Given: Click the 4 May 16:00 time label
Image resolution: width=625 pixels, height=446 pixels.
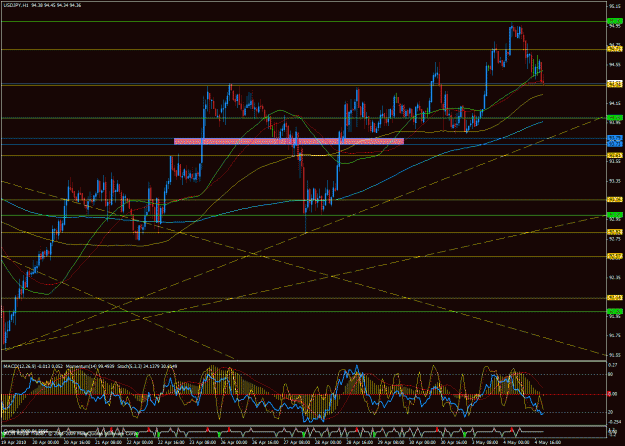Looking at the screenshot, I should tap(548, 442).
